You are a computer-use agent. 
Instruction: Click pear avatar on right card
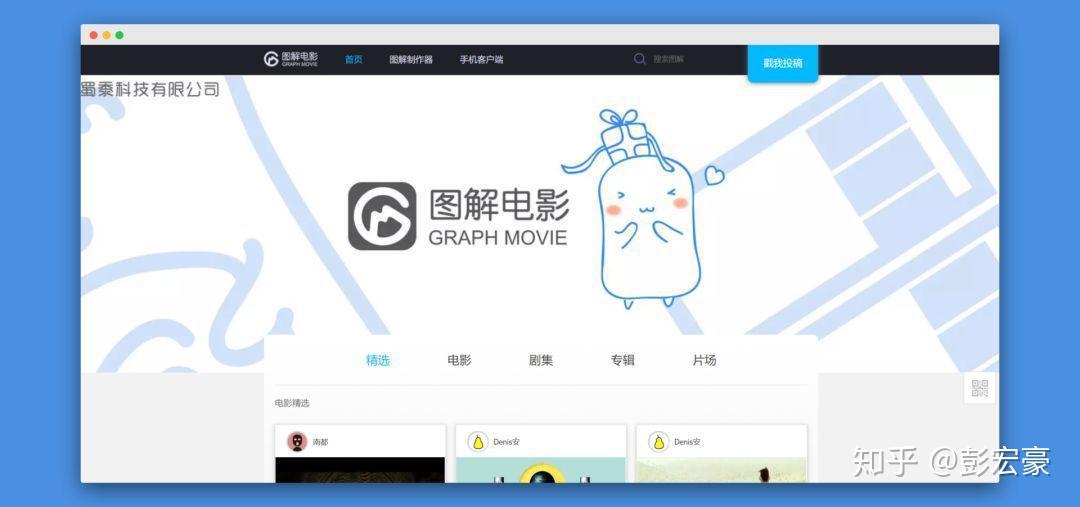pos(658,442)
